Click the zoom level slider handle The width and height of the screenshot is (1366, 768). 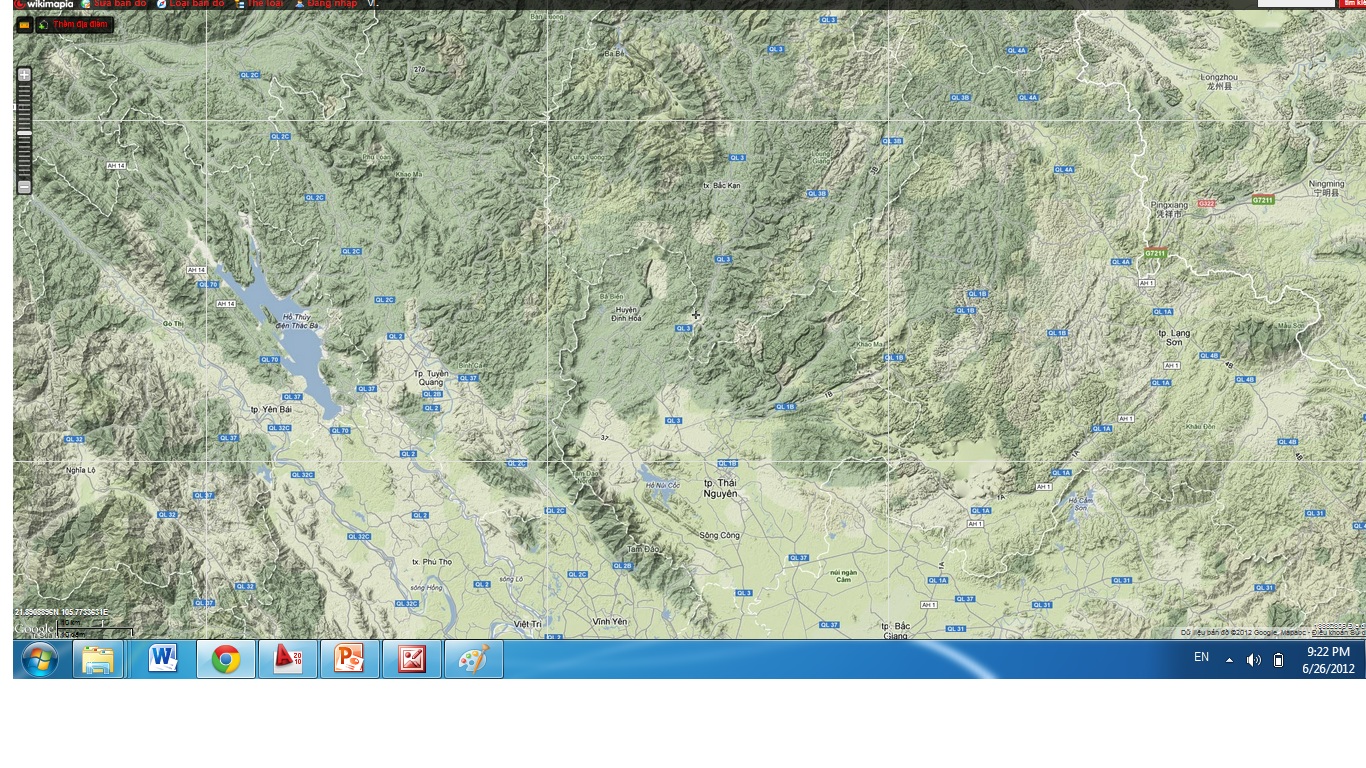point(24,132)
